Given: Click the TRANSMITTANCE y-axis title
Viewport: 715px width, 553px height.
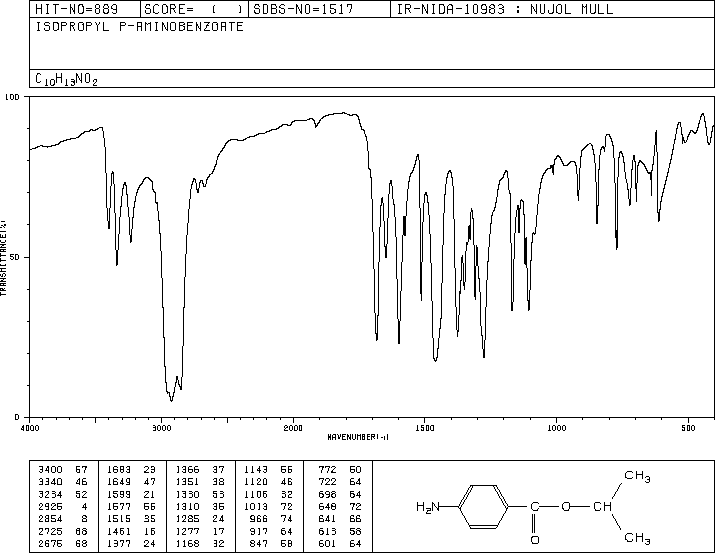Looking at the screenshot, I should [x=3, y=258].
